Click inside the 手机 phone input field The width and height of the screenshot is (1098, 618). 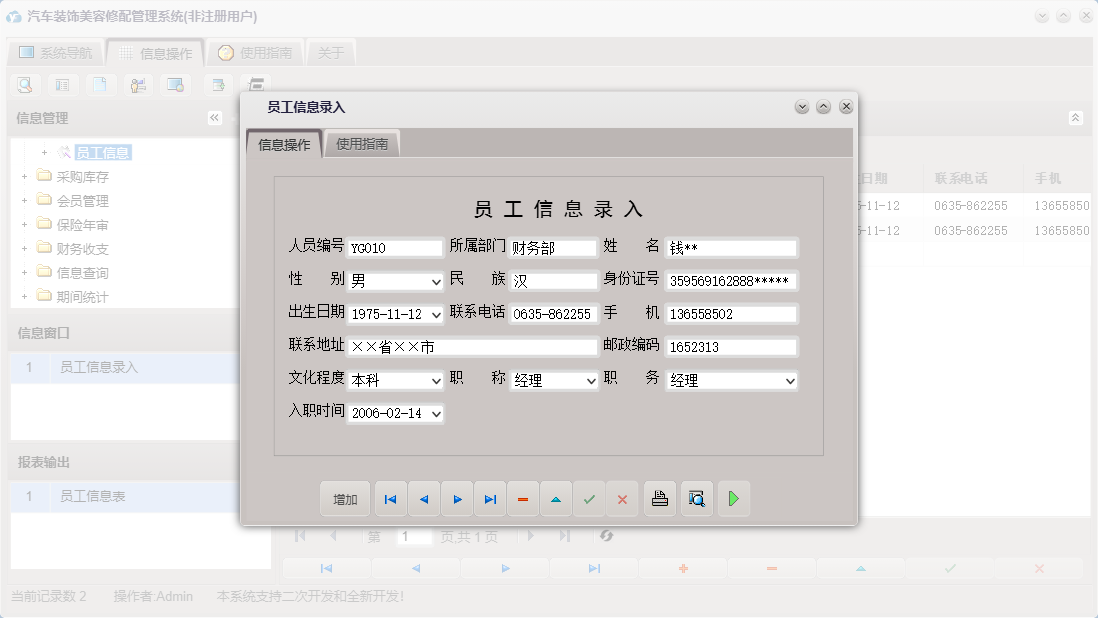pos(730,314)
